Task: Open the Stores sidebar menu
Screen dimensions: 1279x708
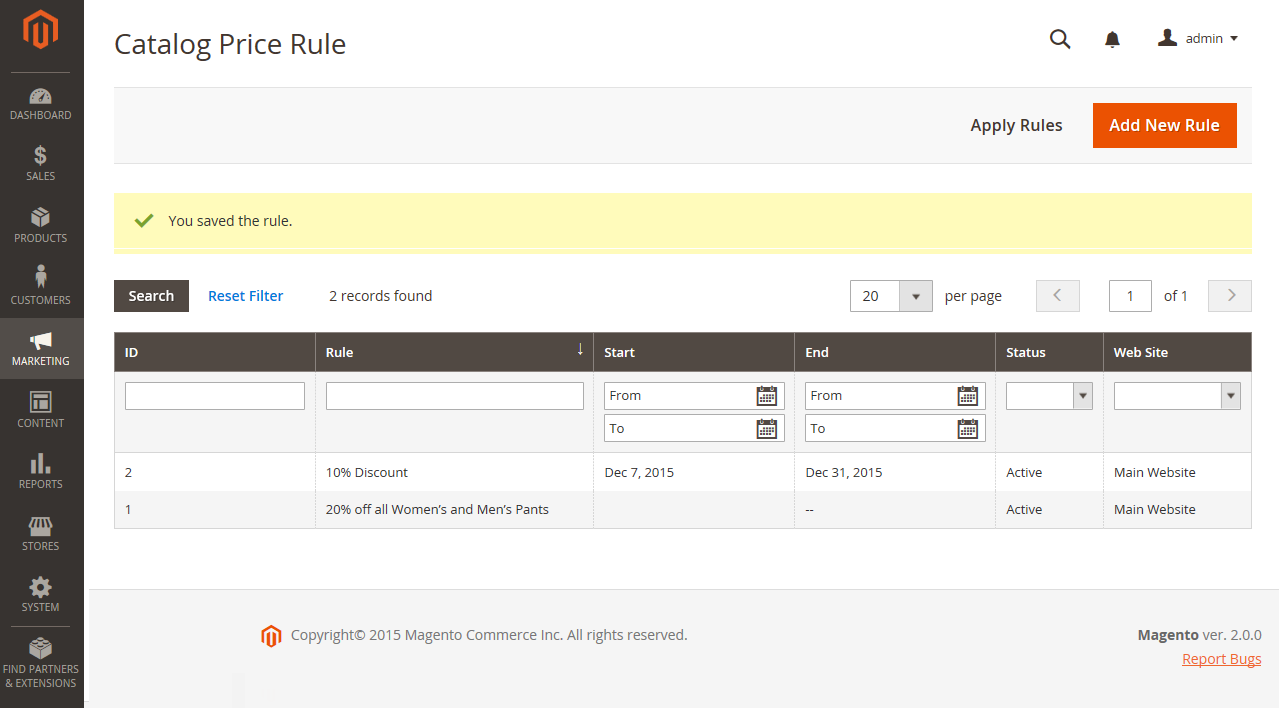Action: pyautogui.click(x=41, y=534)
